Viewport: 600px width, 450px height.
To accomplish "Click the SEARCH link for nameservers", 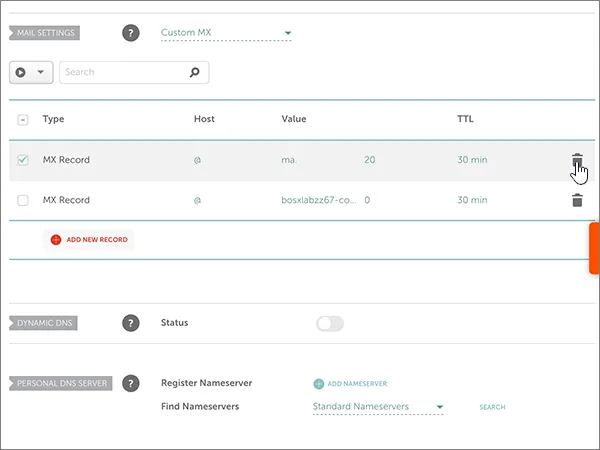I will tap(492, 407).
